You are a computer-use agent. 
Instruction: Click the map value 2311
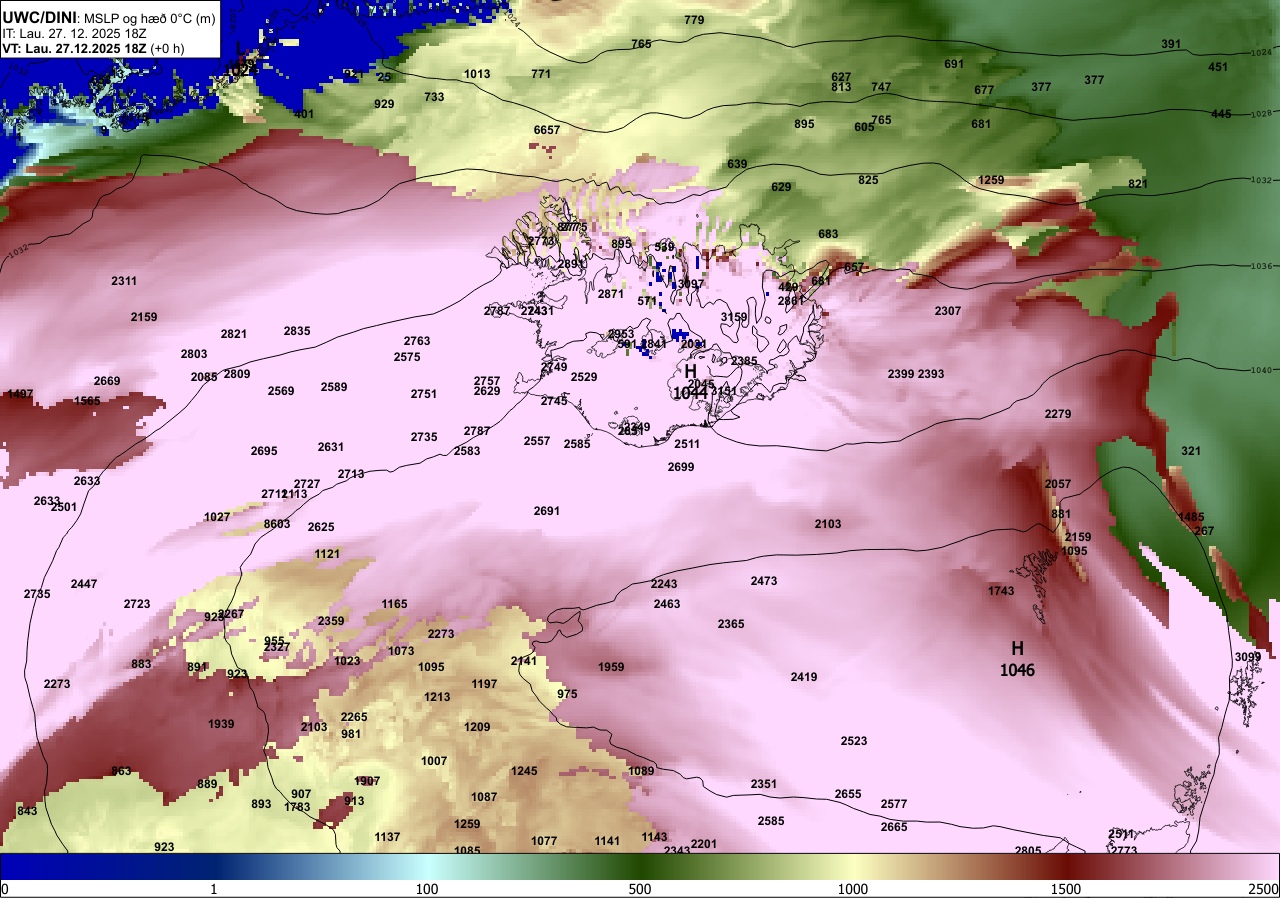coord(124,281)
